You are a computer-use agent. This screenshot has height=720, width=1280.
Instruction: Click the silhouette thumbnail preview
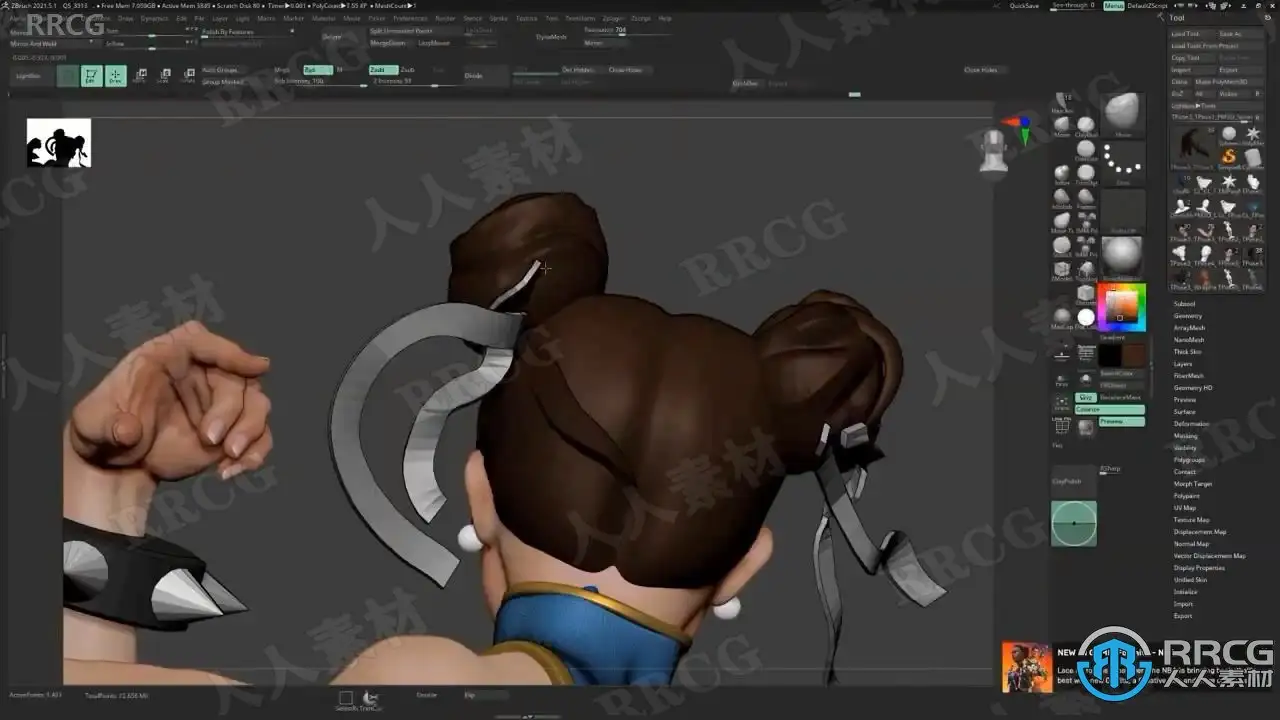(x=59, y=143)
